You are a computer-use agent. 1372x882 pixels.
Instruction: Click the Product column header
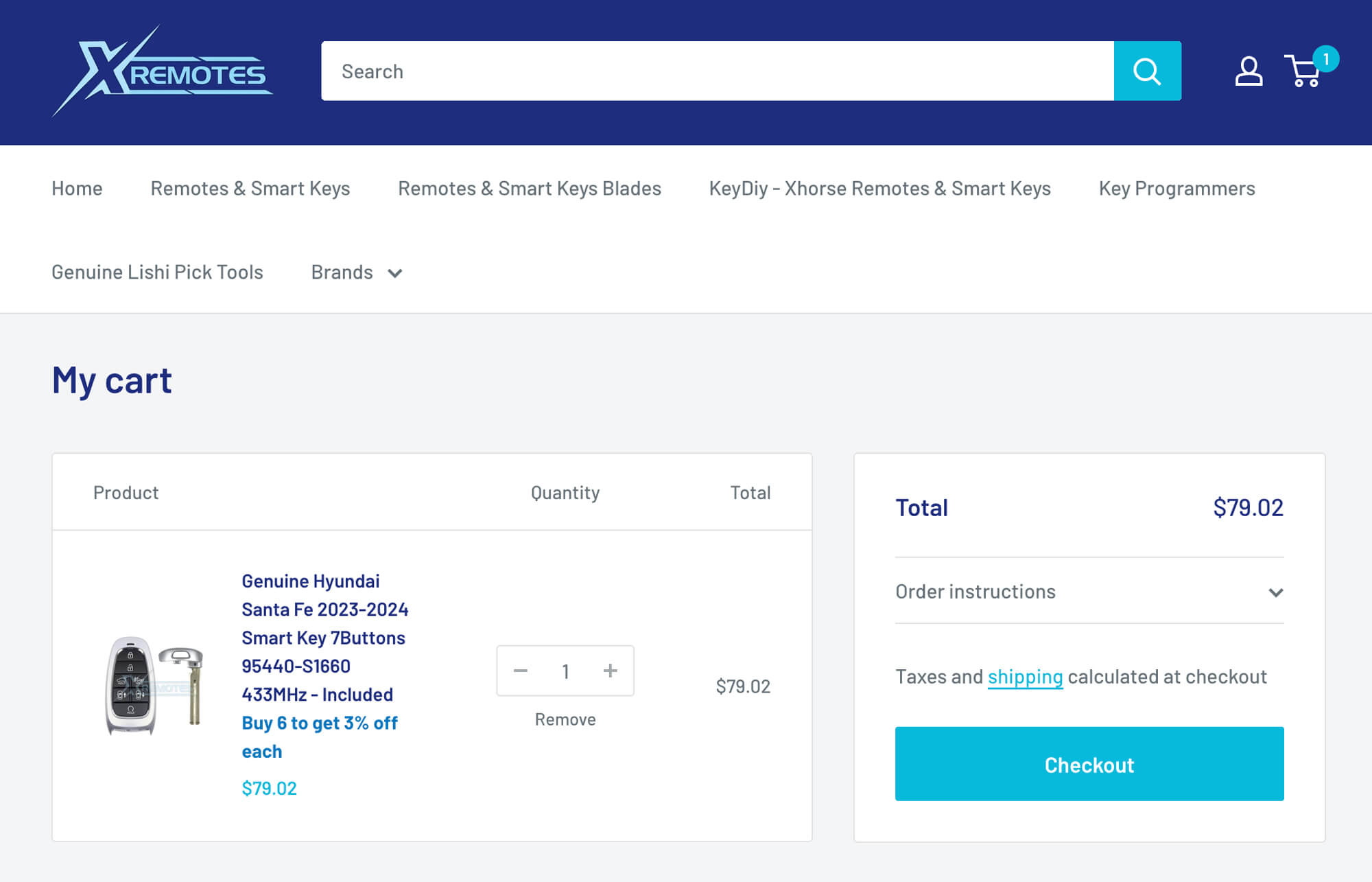126,493
